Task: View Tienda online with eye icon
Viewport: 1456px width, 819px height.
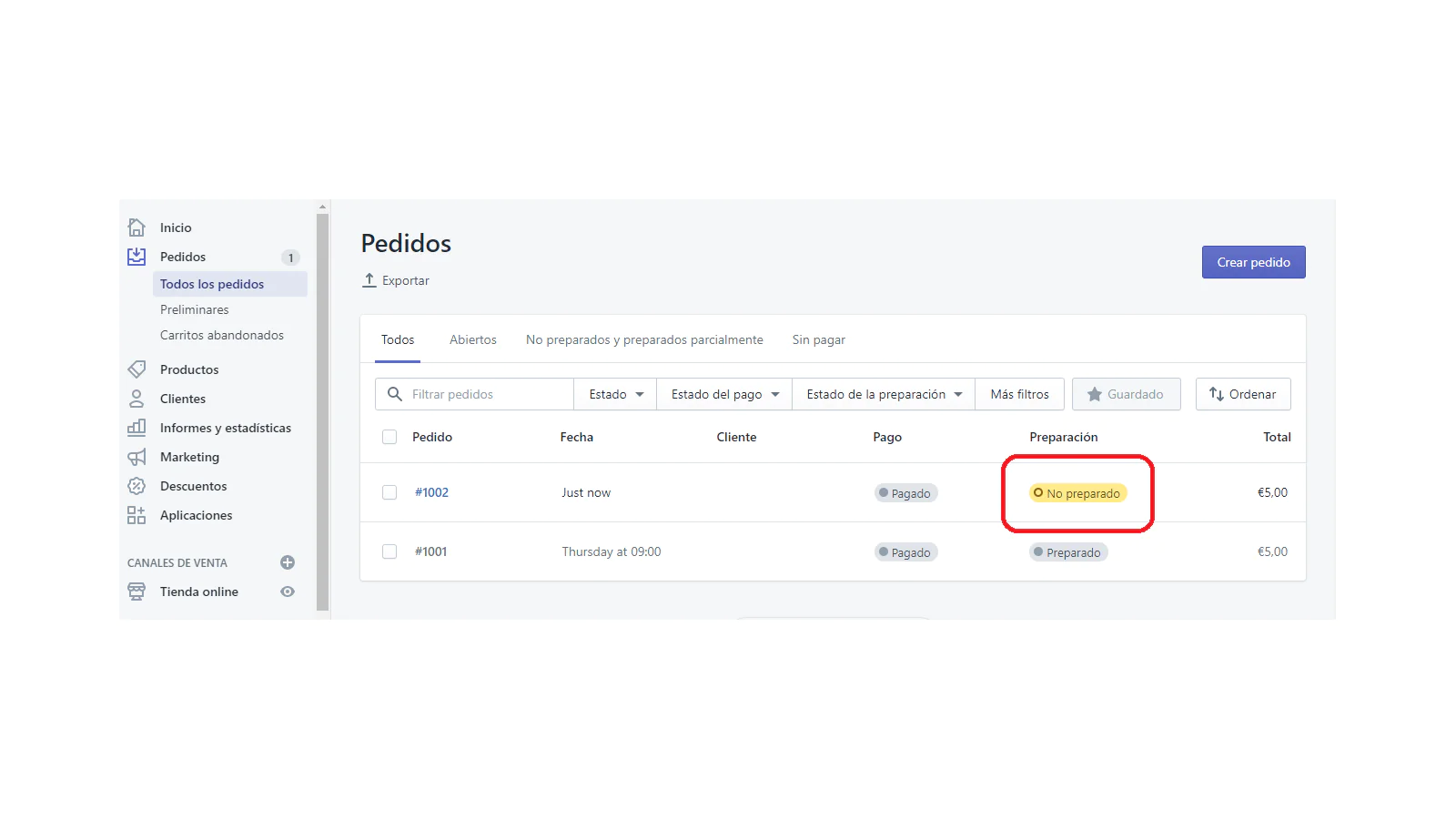Action: 288,591
